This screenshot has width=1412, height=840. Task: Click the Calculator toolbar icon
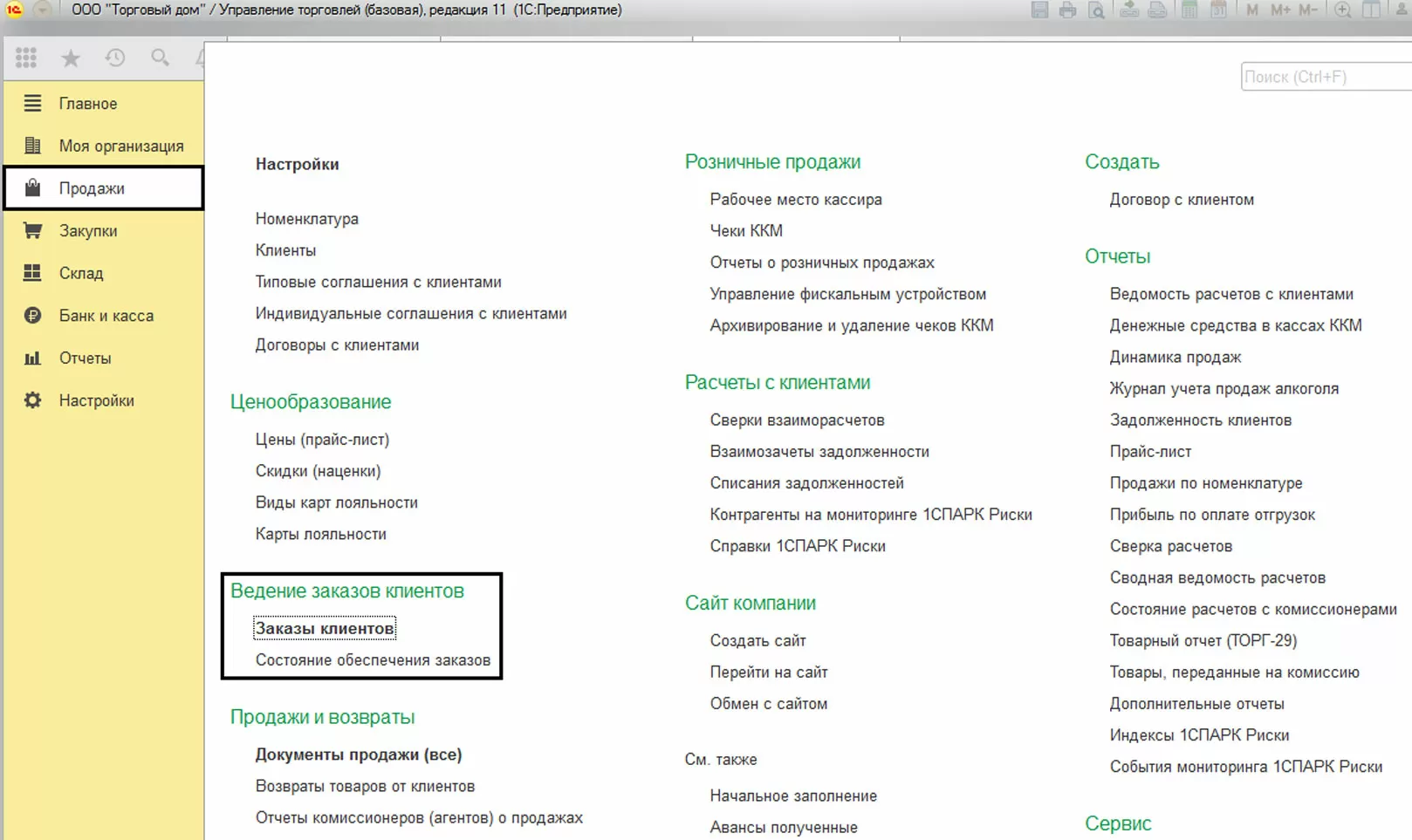[1189, 10]
